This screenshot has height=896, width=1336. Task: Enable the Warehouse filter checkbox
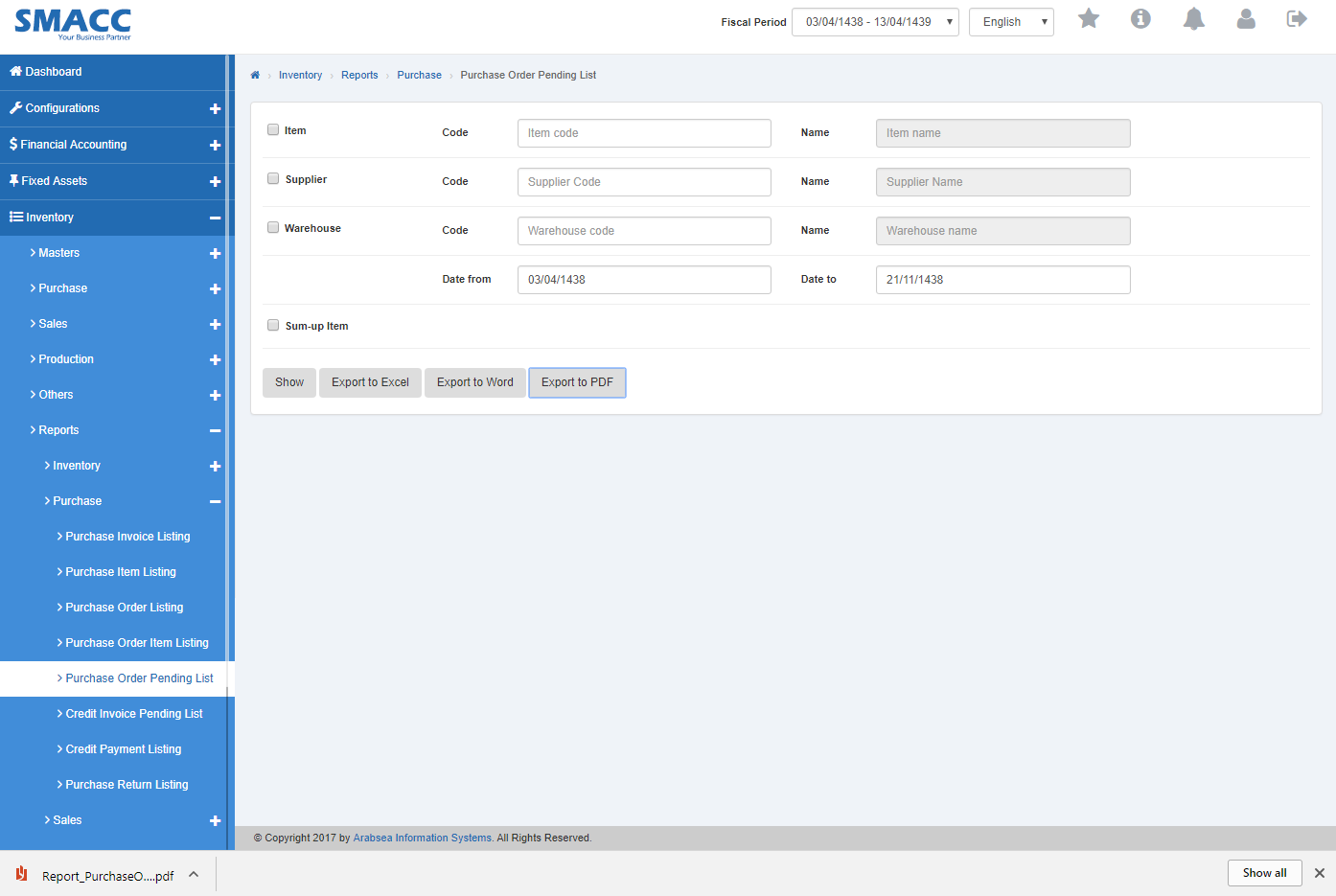(x=272, y=227)
